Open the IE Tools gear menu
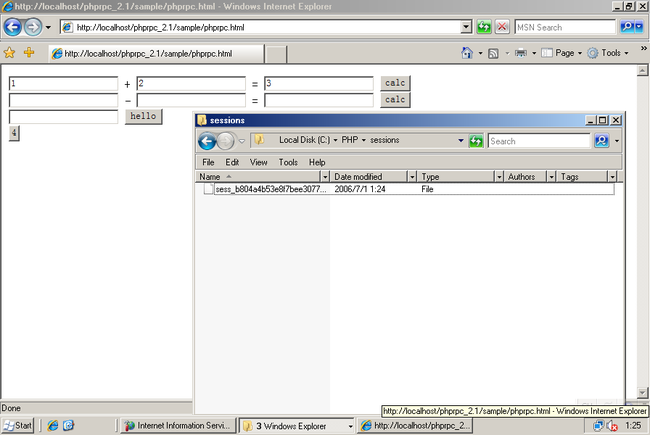Screen dimensions: 650x435 point(608,53)
